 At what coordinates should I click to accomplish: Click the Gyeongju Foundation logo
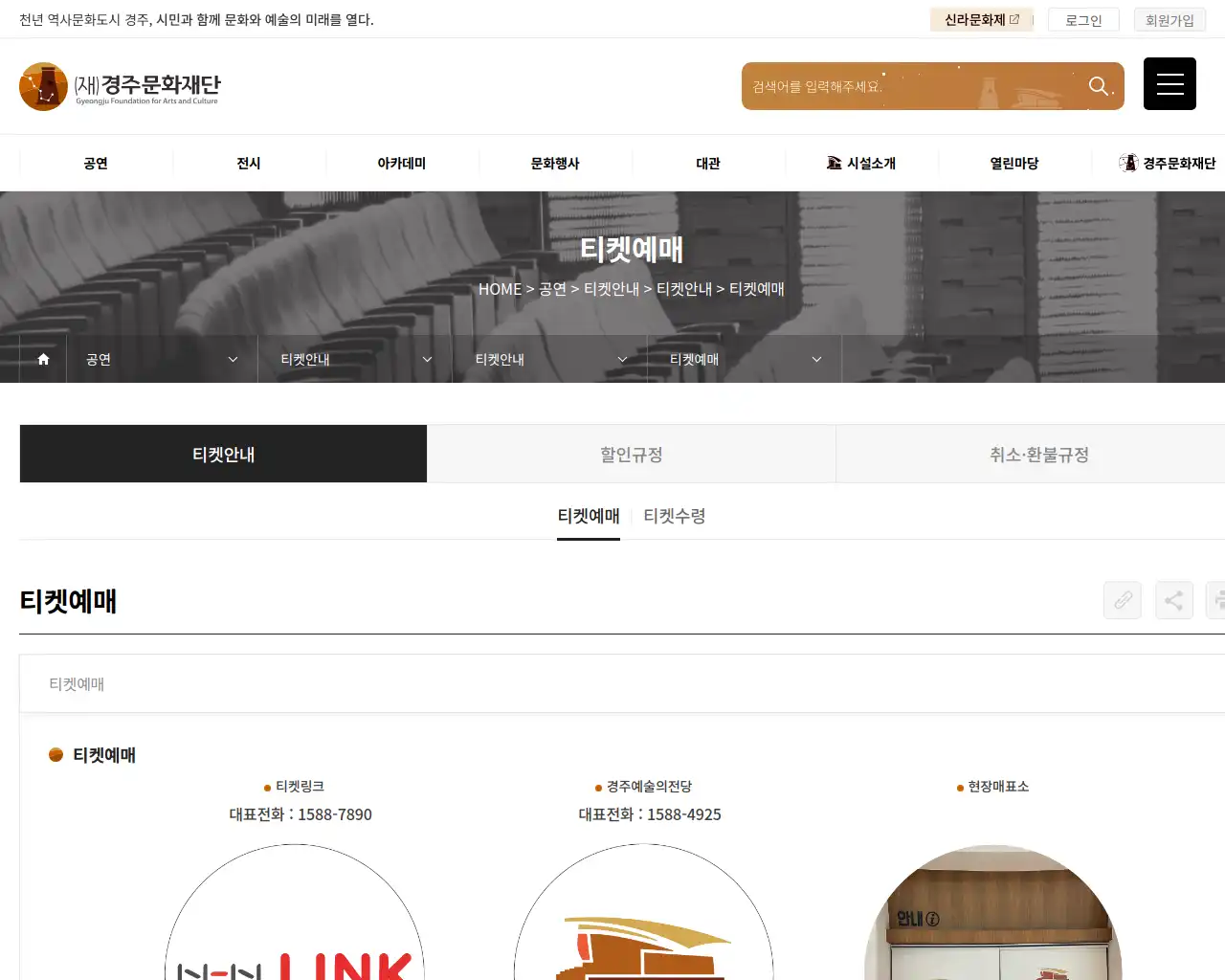(120, 86)
